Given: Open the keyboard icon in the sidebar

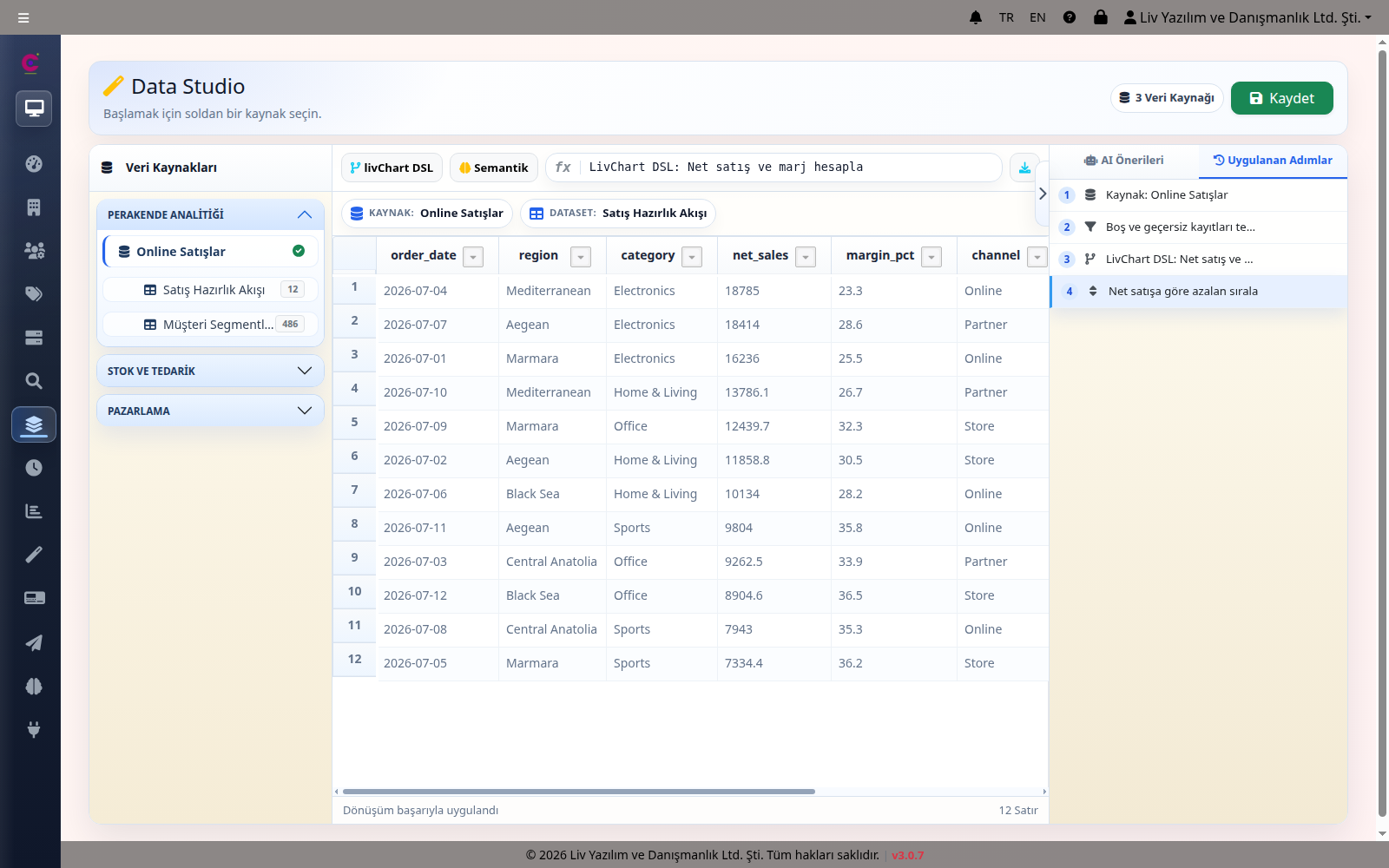Looking at the screenshot, I should tap(34, 598).
